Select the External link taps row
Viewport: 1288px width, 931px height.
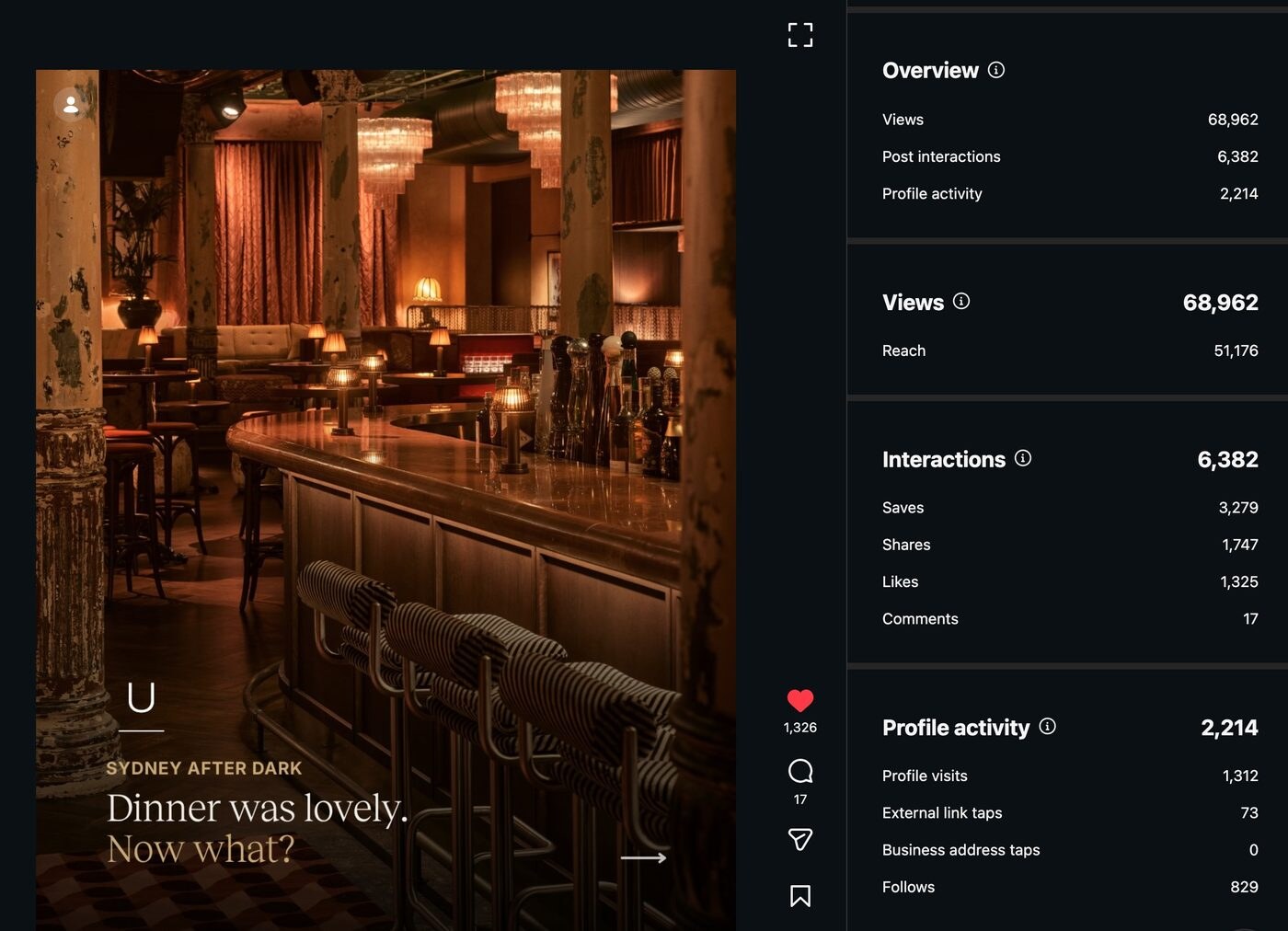1070,813
